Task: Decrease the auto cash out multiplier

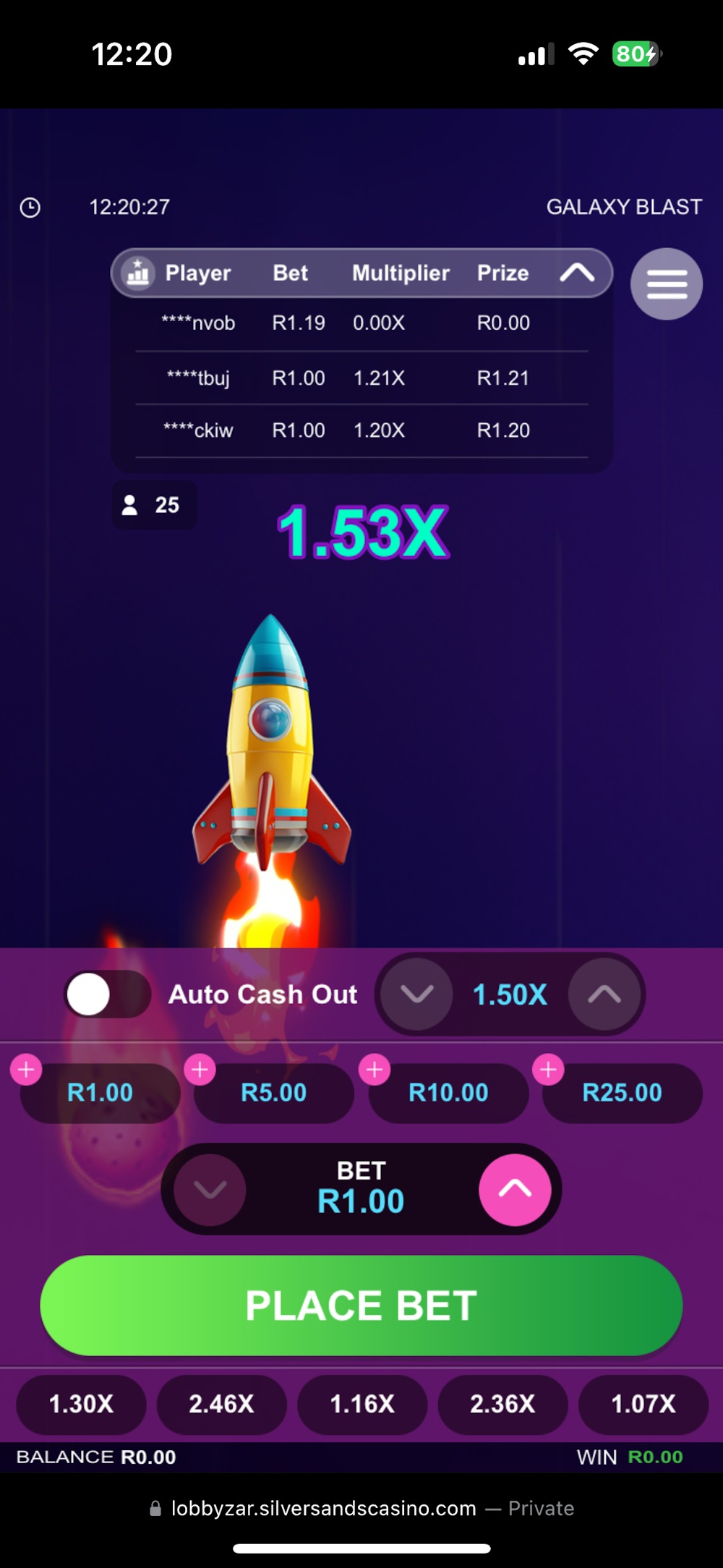Action: tap(417, 994)
